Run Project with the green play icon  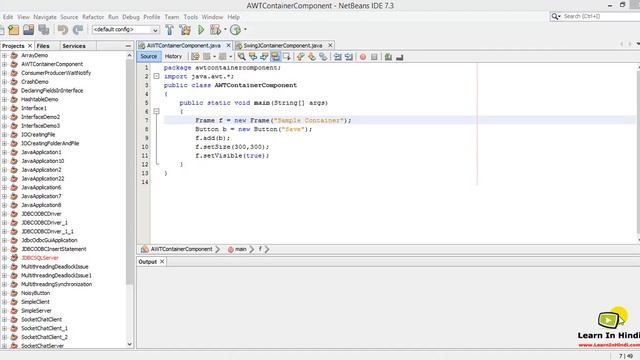201,29
